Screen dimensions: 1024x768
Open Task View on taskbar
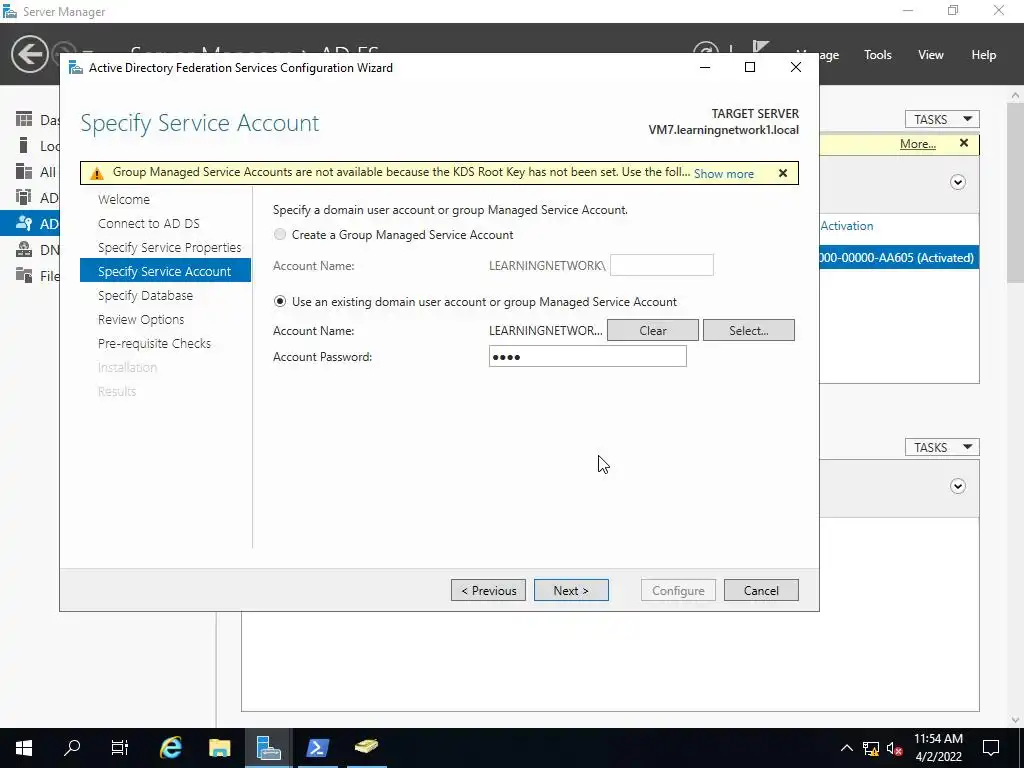[120, 747]
